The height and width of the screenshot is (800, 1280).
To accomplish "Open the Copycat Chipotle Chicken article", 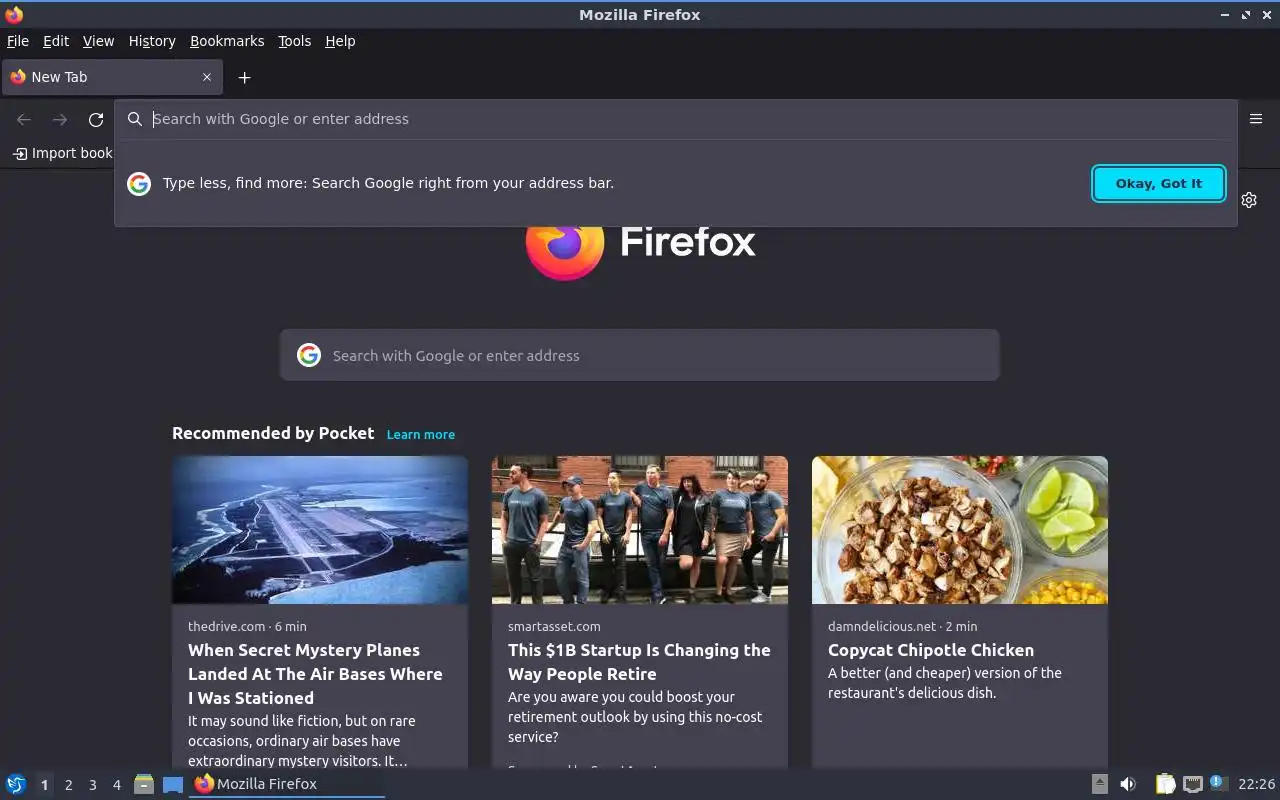I will pyautogui.click(x=931, y=650).
